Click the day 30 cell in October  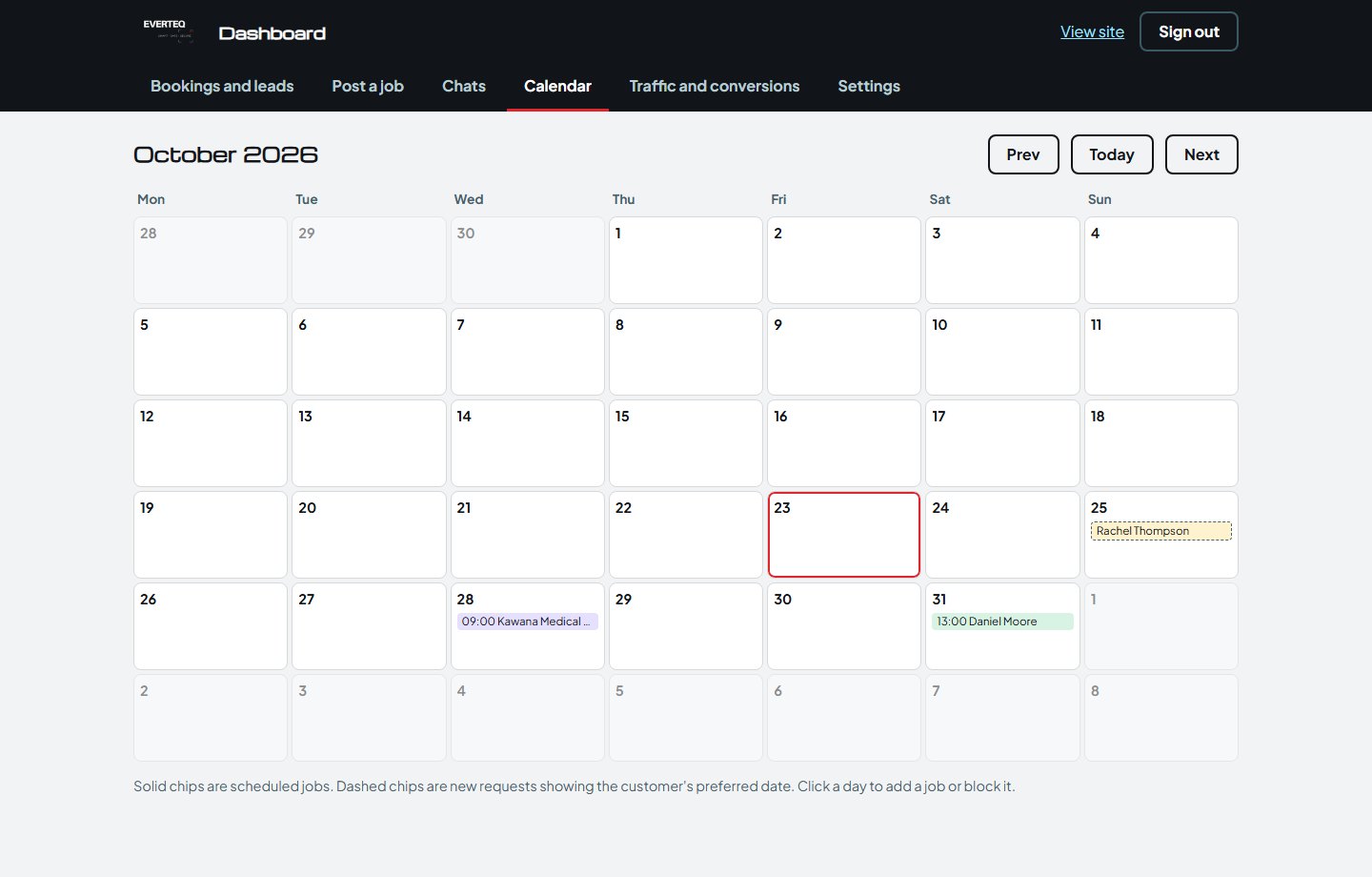[844, 626]
